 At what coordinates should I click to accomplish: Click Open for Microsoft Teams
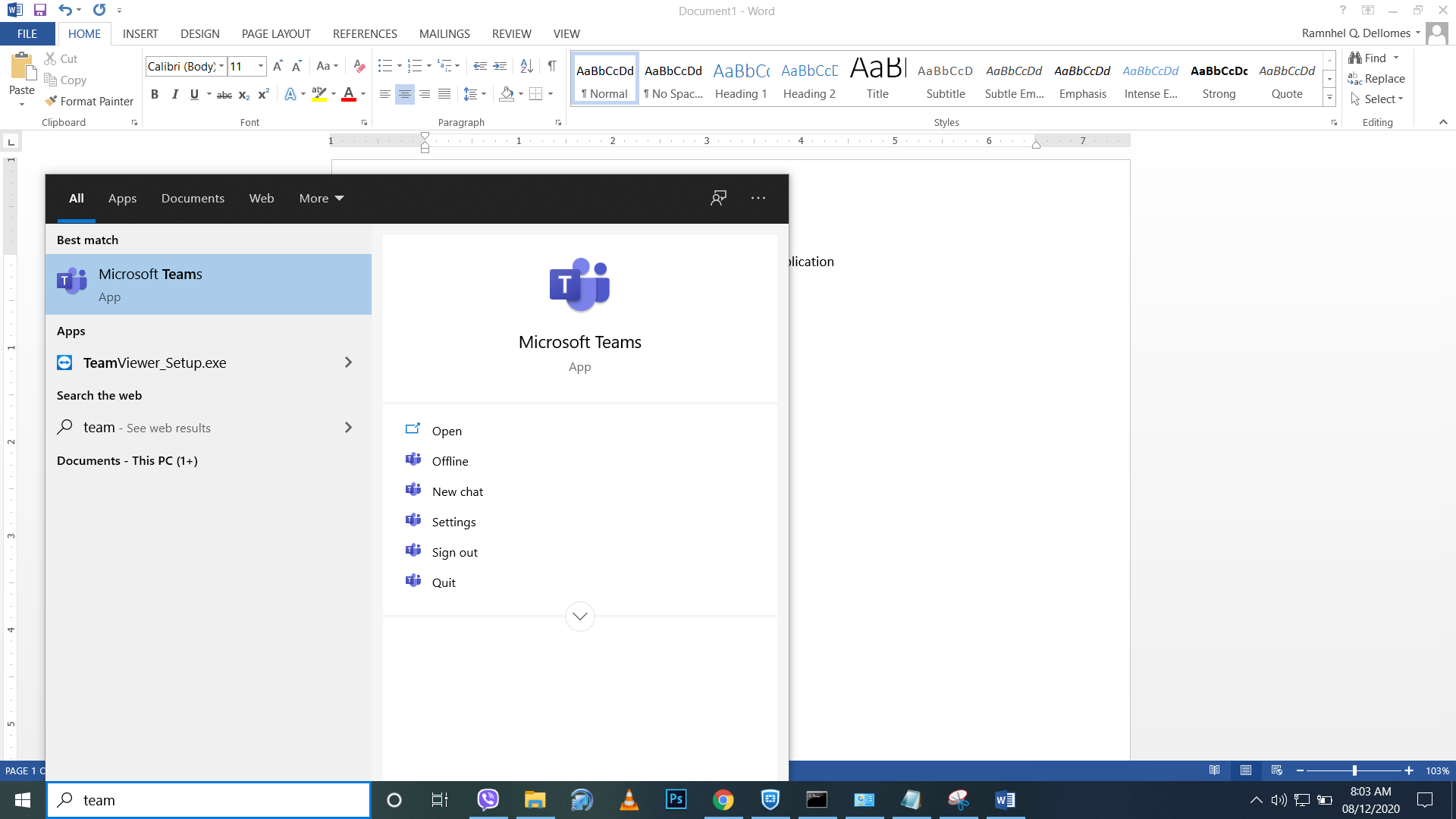[447, 431]
